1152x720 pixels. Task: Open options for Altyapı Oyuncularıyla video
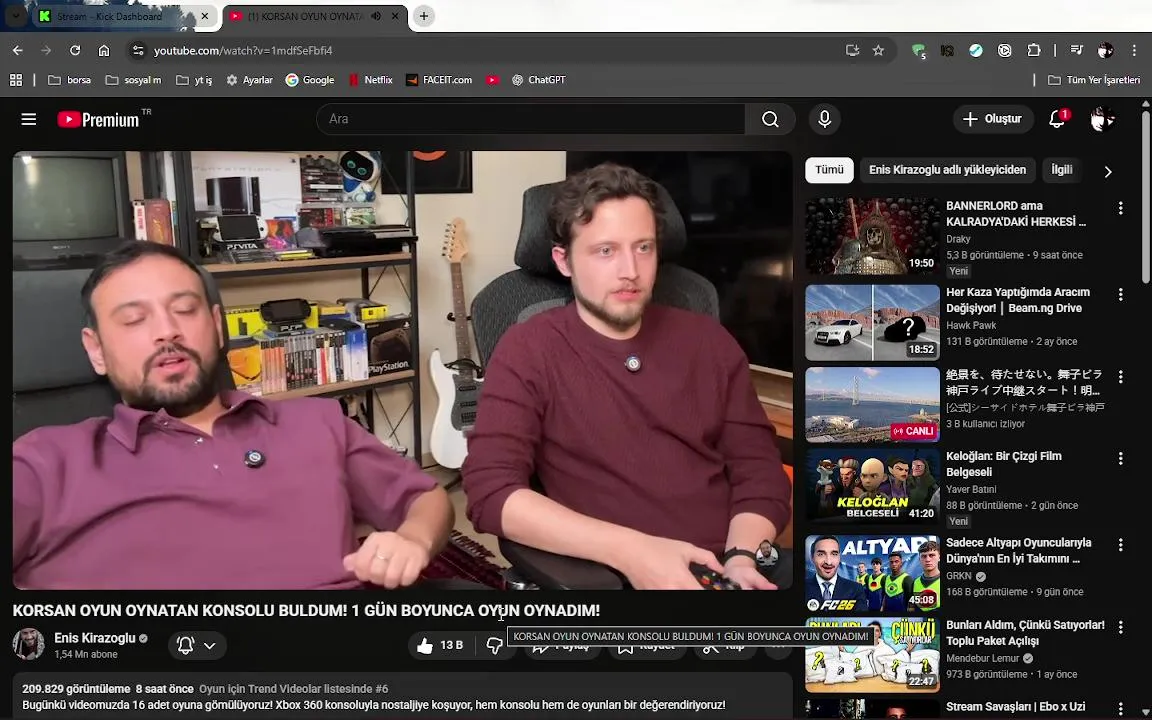[1120, 545]
